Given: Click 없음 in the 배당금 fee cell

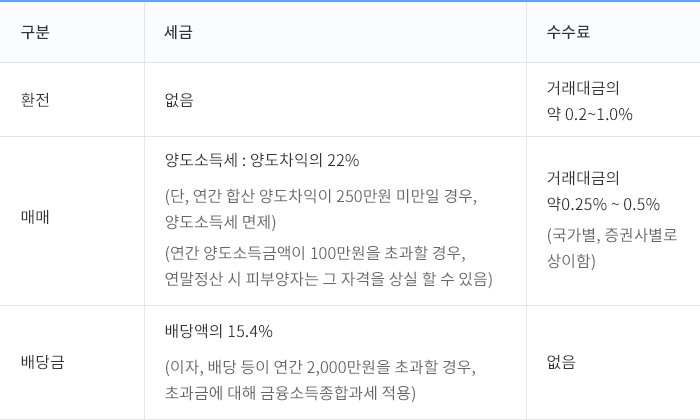Looking at the screenshot, I should [561, 362].
